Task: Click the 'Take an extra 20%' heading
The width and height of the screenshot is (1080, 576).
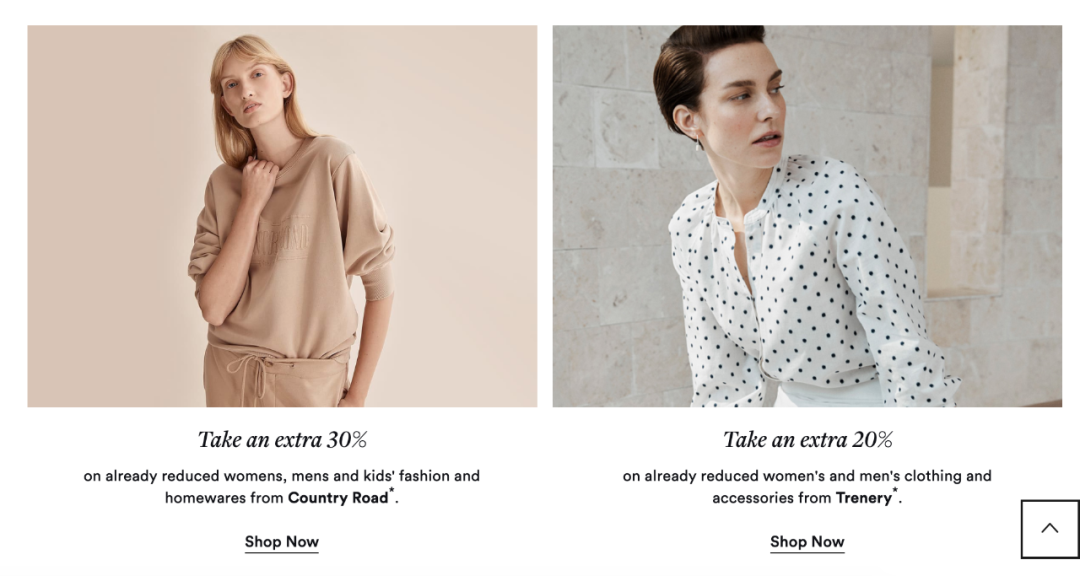Action: click(x=807, y=440)
